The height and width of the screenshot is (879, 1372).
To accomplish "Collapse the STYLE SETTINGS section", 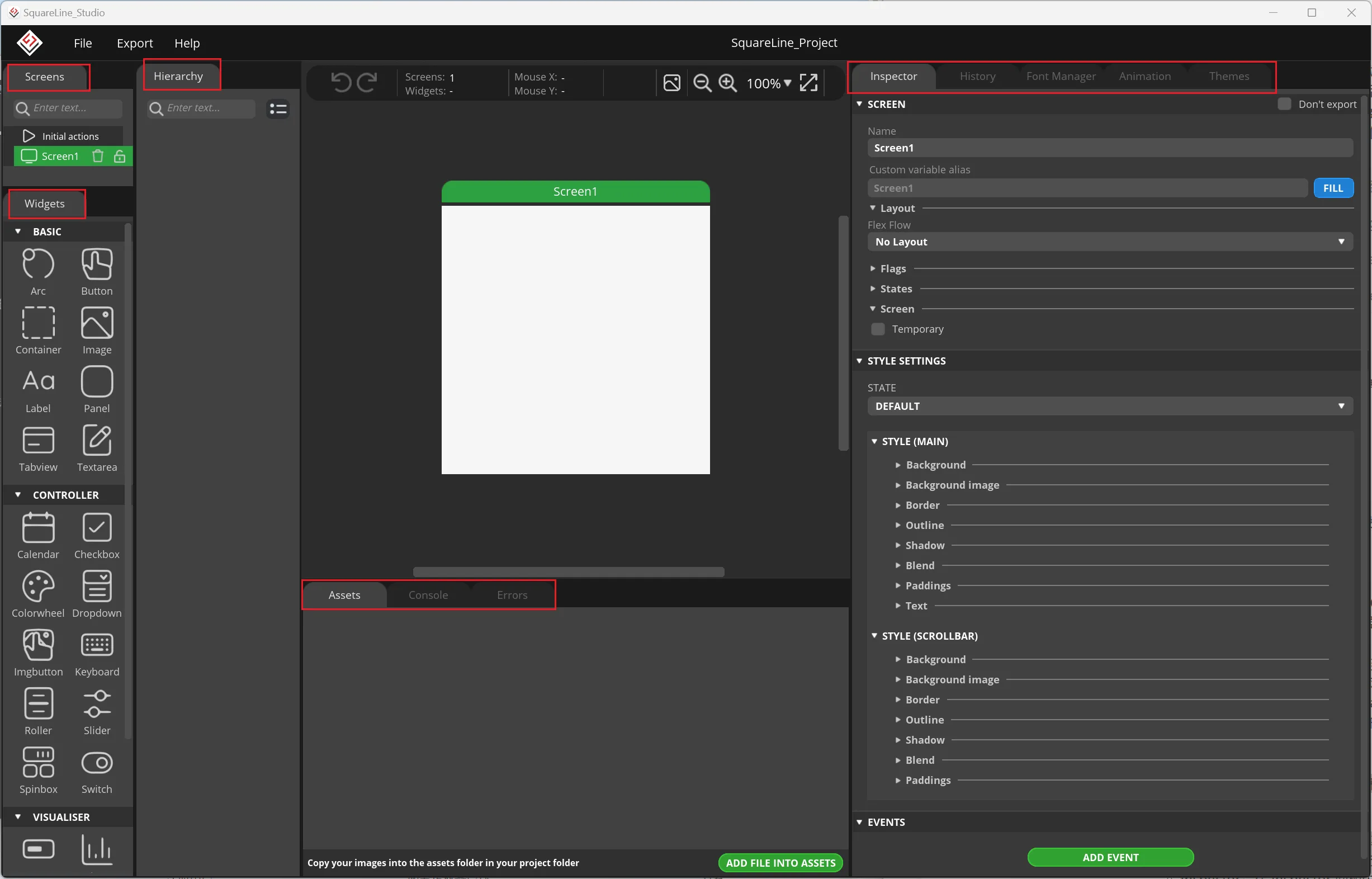I will click(x=859, y=361).
